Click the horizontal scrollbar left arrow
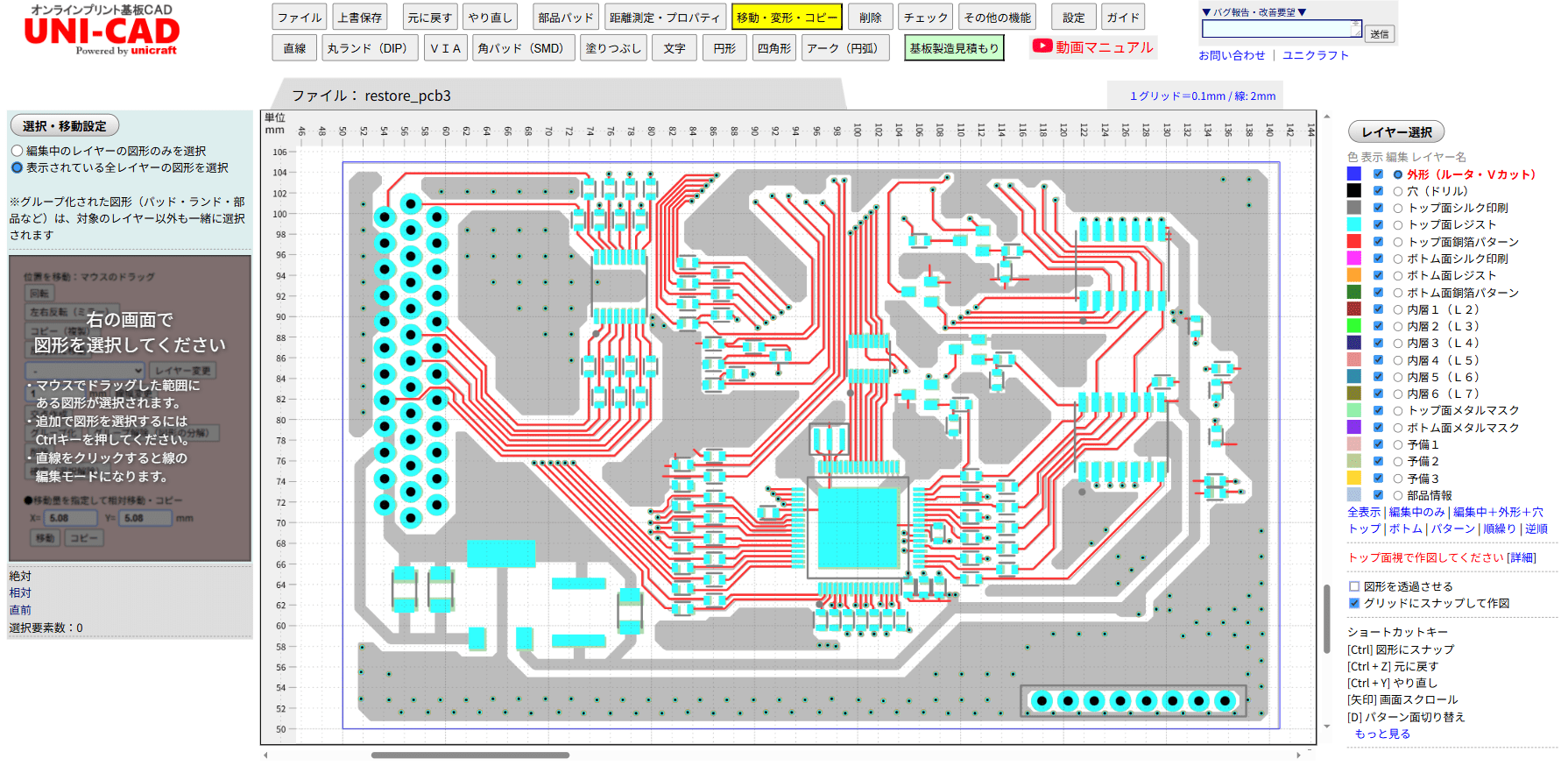 (x=265, y=755)
